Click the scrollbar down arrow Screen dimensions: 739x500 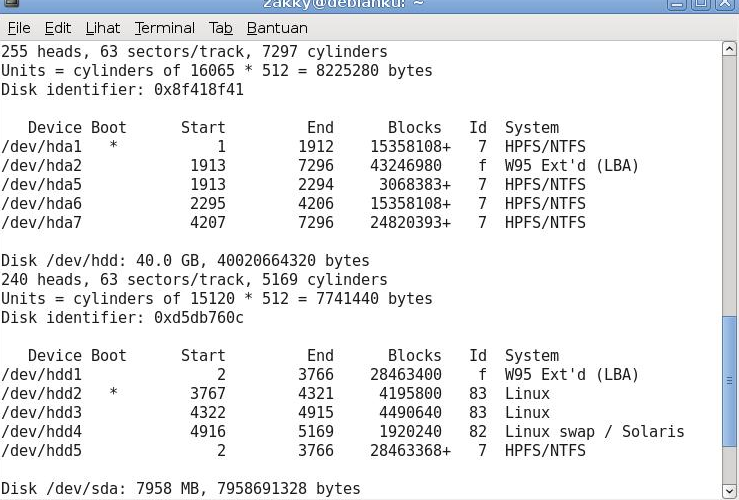[729, 491]
